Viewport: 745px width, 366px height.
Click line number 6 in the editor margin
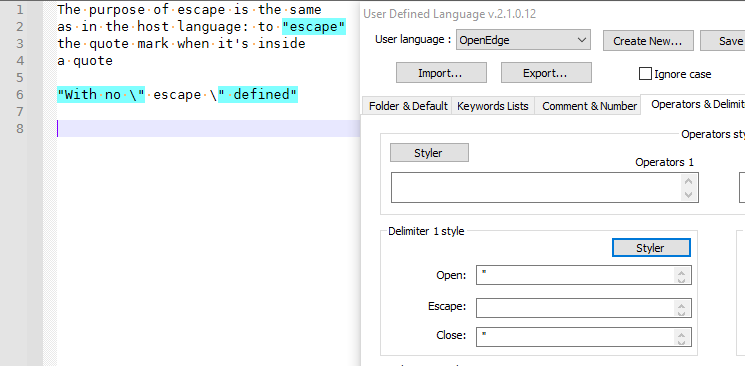click(19, 95)
